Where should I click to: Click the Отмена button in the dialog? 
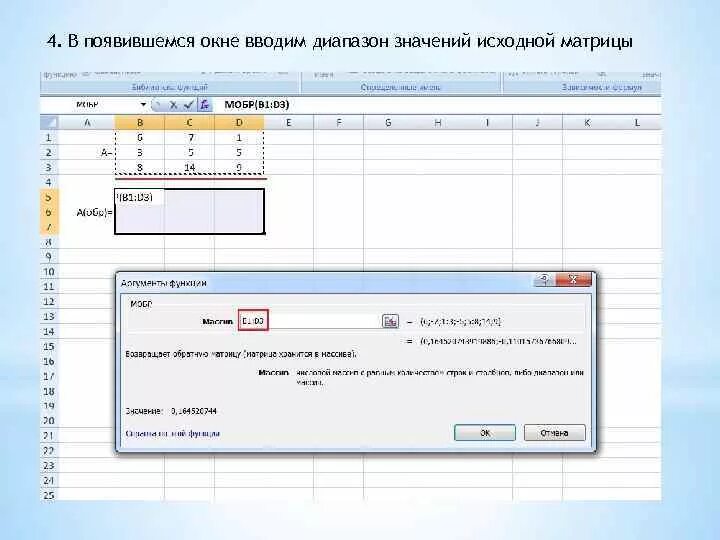555,433
